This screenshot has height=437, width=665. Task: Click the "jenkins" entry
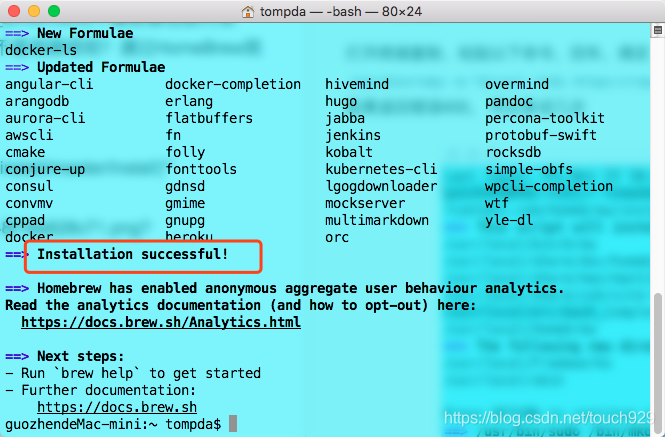[353, 135]
